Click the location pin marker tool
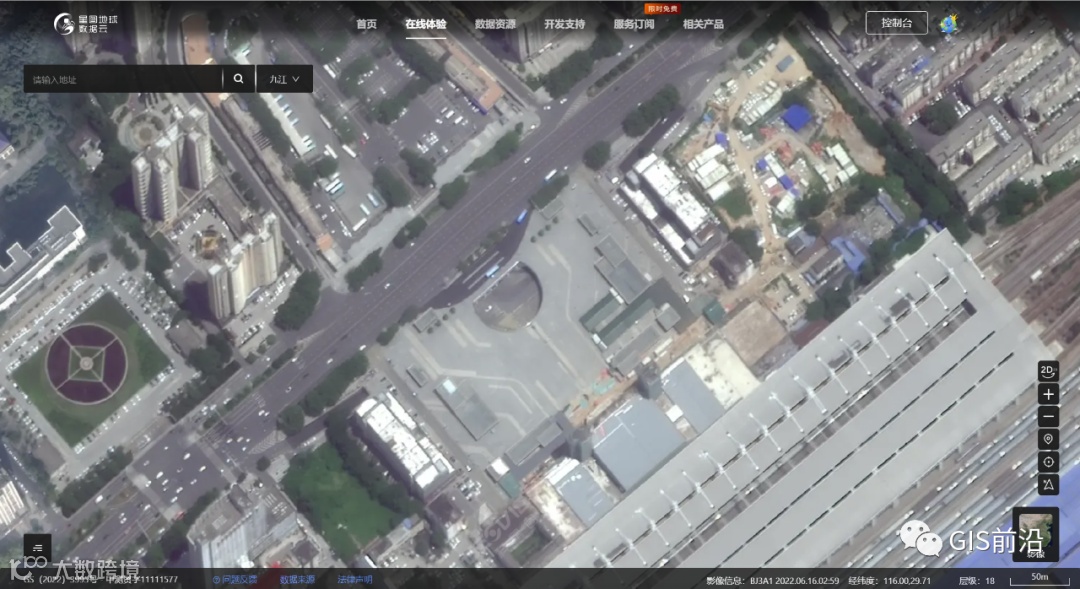This screenshot has height=589, width=1080. [x=1048, y=440]
